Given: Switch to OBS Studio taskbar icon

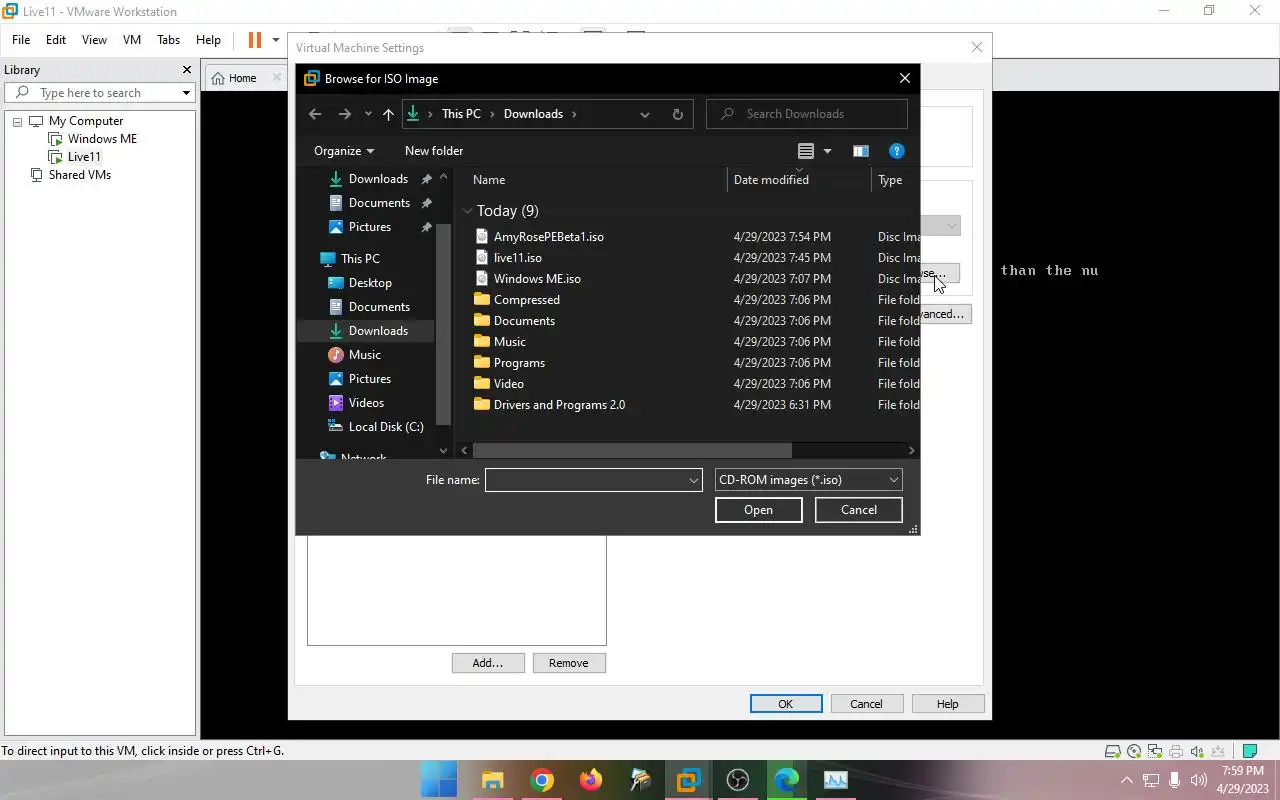Looking at the screenshot, I should point(738,780).
